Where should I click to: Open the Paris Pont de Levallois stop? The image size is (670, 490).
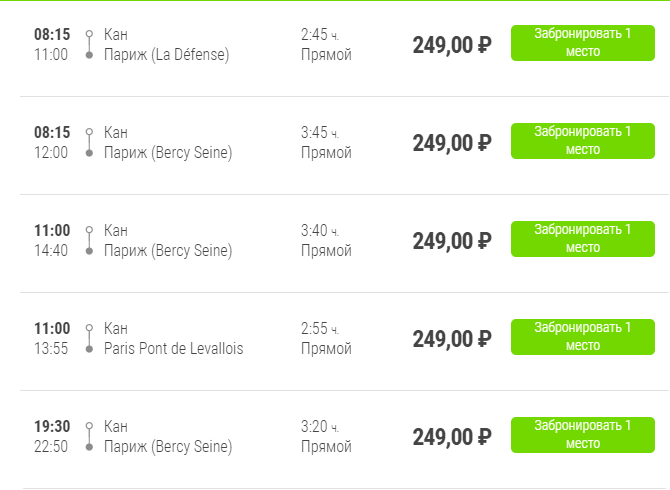[173, 349]
